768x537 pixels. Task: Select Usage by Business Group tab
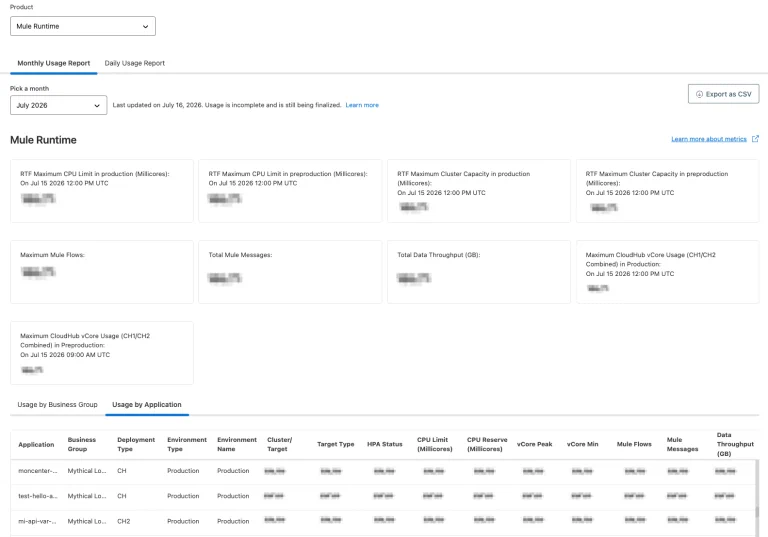57,405
